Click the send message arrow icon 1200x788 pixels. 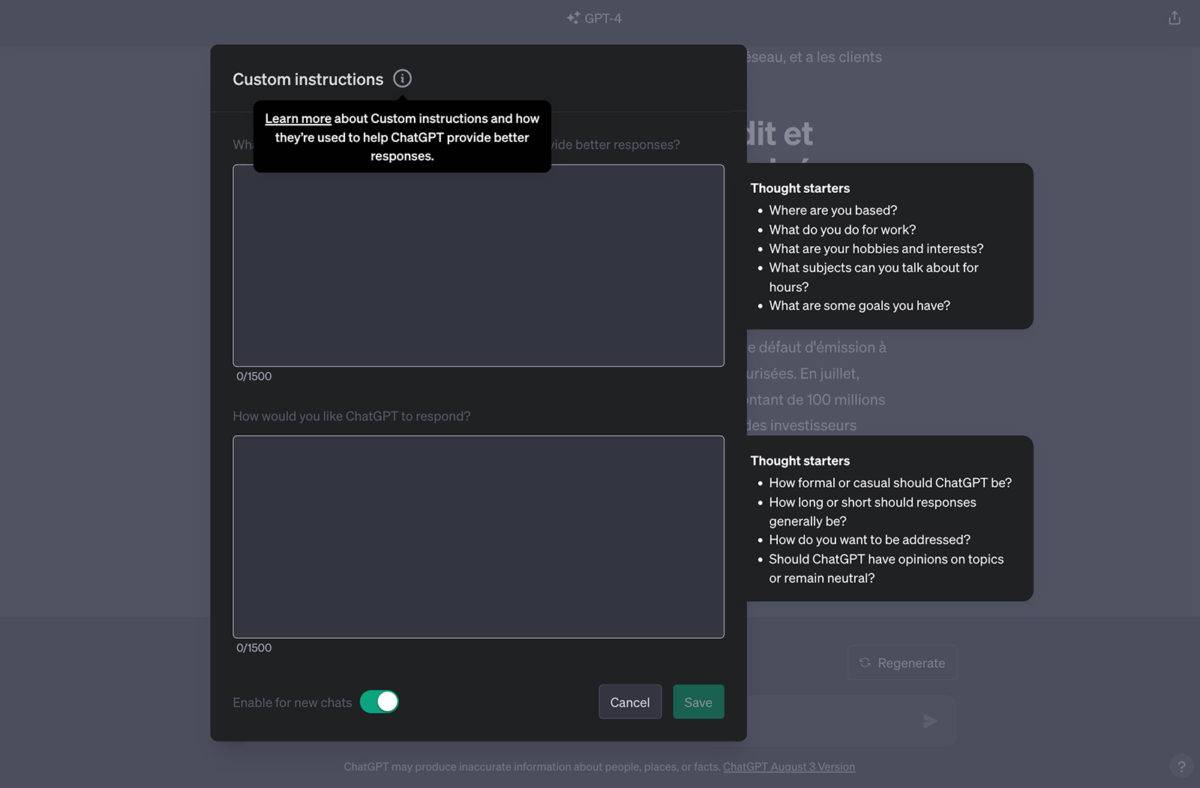coord(930,721)
